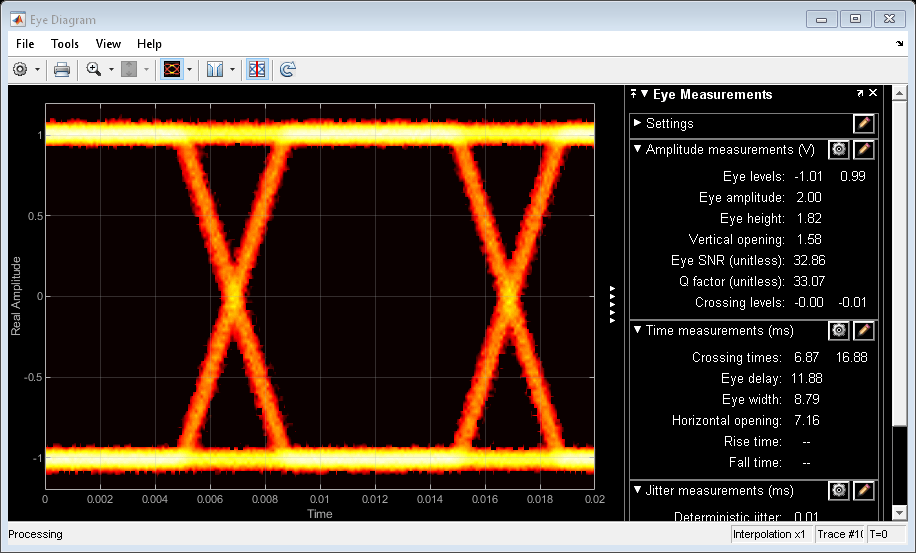Click the Vertical opening value 1.58
This screenshot has height=553, width=916.
coord(809,239)
